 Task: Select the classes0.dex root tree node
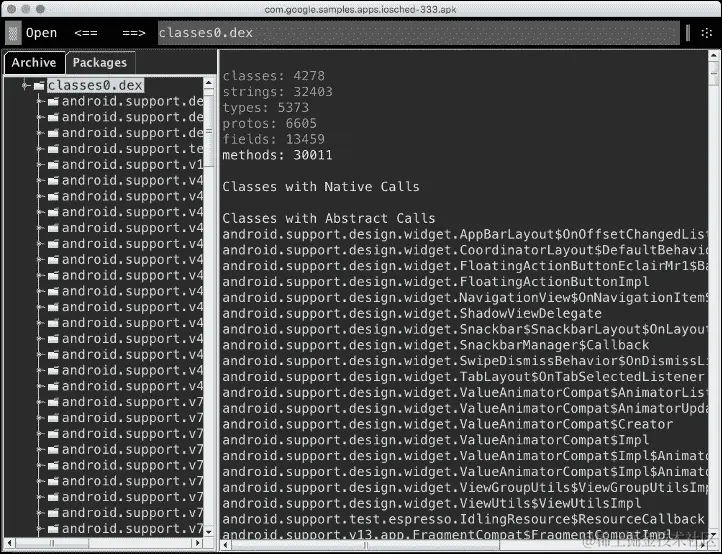point(95,85)
